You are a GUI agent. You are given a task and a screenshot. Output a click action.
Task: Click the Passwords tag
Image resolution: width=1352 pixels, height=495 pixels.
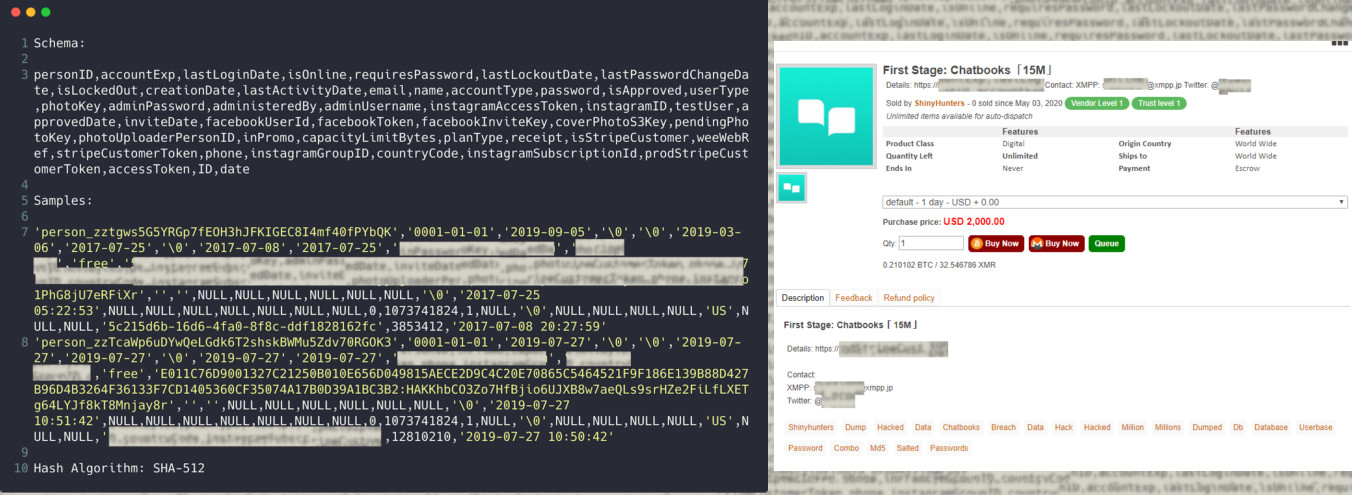949,448
